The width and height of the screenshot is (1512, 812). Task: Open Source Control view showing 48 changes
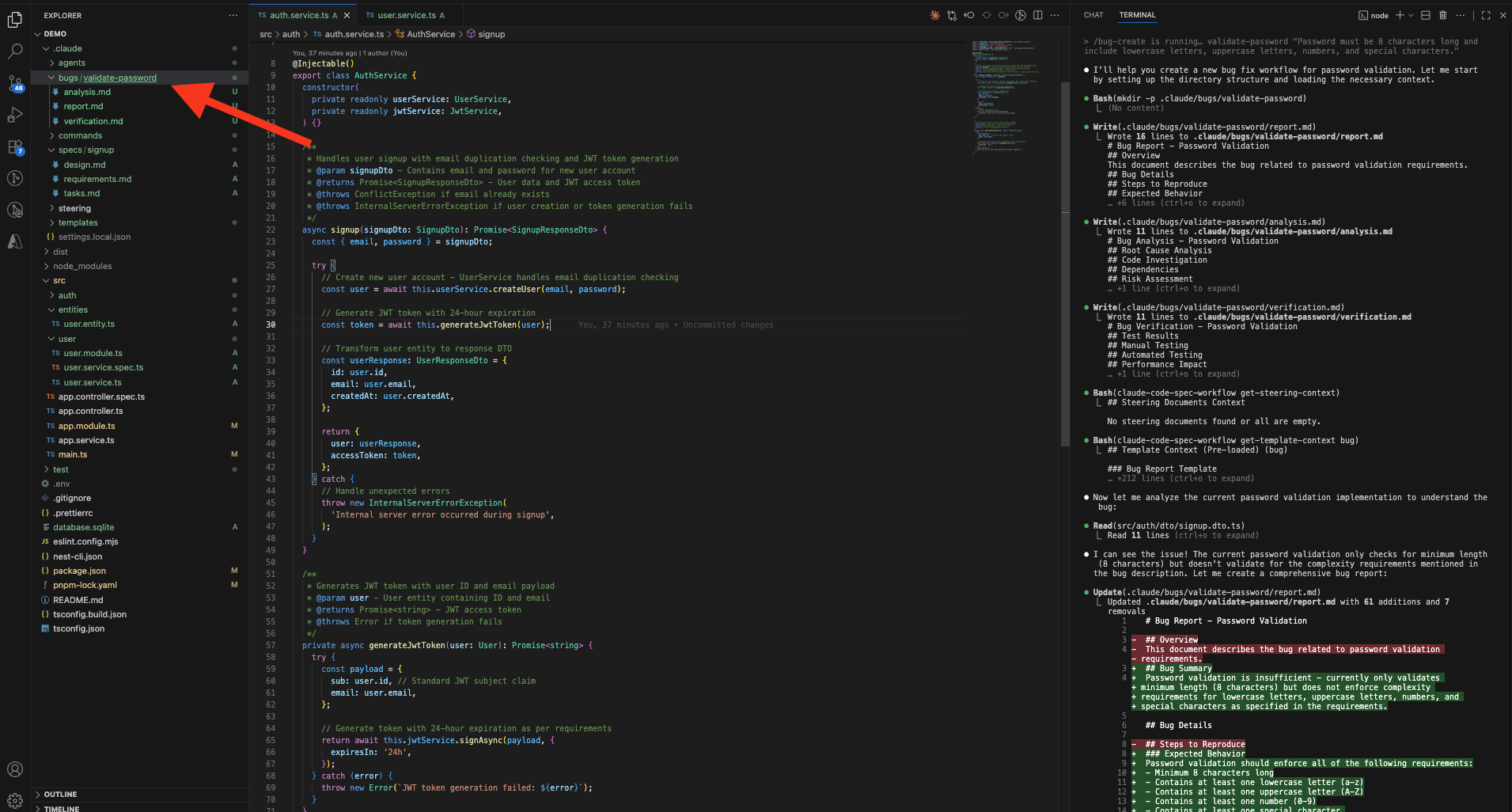(x=15, y=83)
